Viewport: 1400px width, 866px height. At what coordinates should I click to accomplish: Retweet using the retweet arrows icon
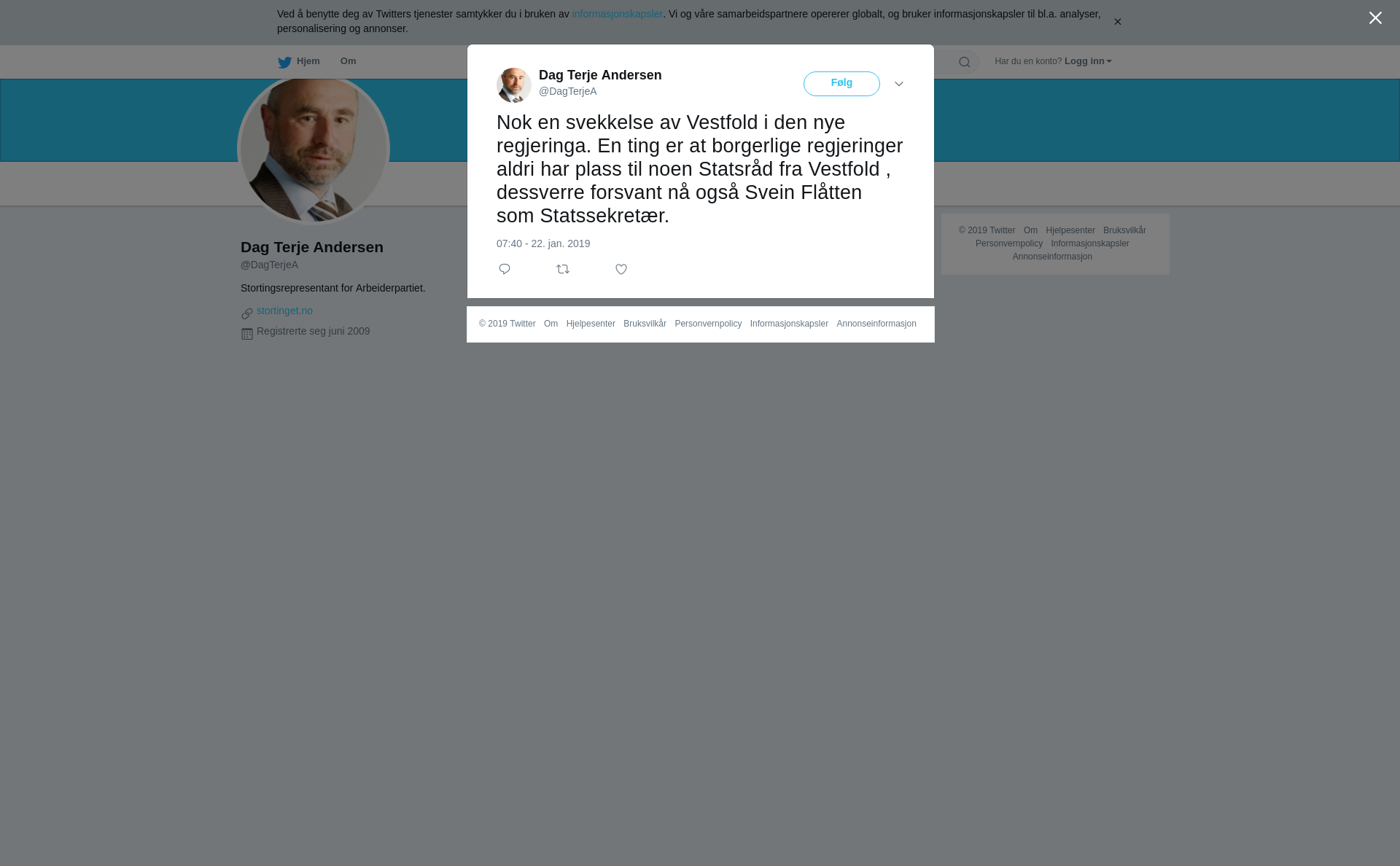click(563, 269)
